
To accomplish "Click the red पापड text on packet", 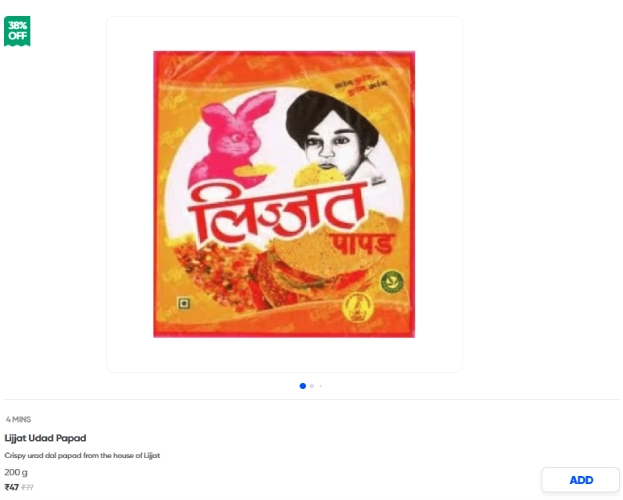I will tap(361, 244).
